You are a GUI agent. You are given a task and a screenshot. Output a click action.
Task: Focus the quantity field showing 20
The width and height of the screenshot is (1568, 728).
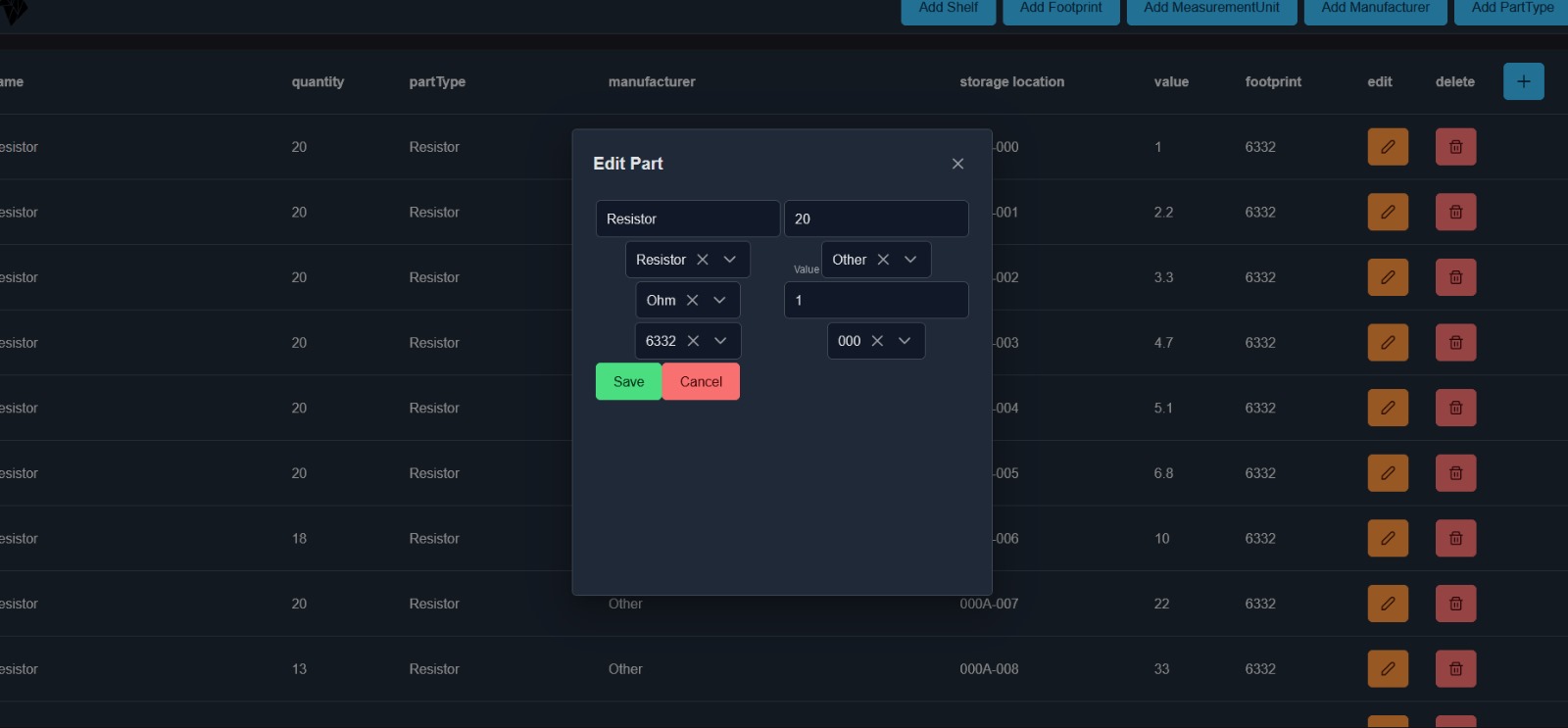[875, 218]
